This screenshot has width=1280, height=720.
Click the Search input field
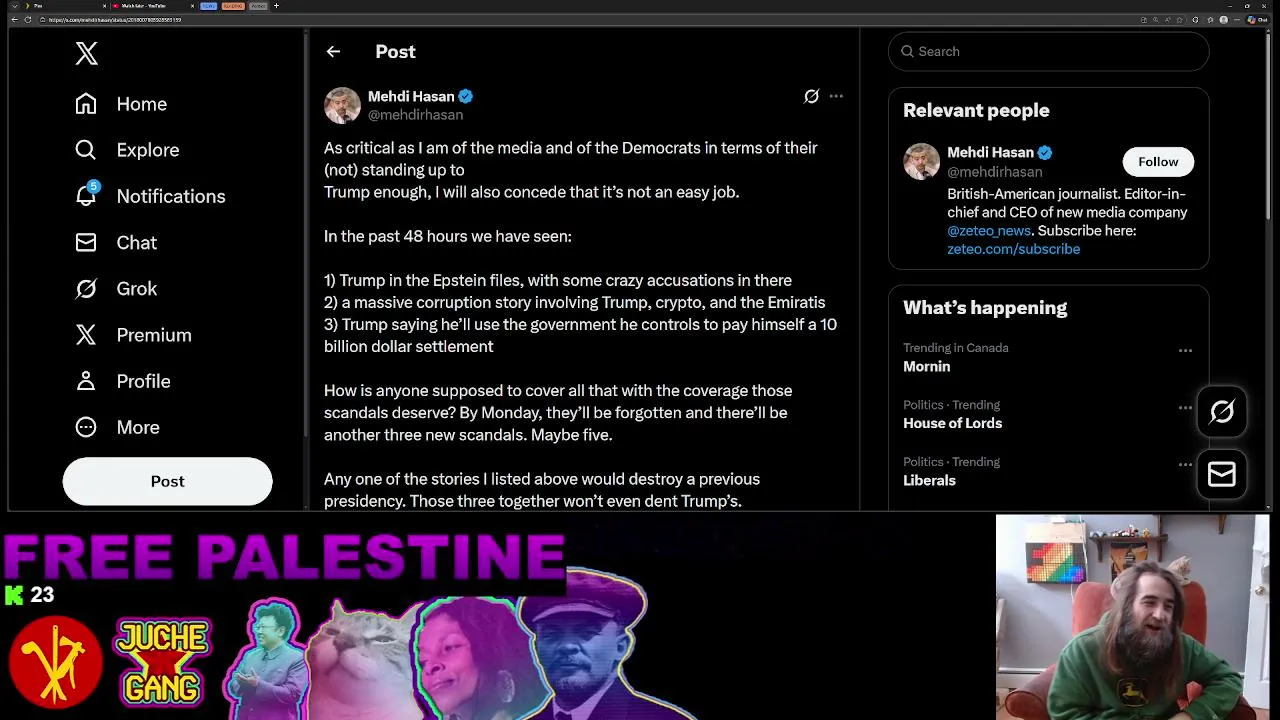(x=1048, y=51)
